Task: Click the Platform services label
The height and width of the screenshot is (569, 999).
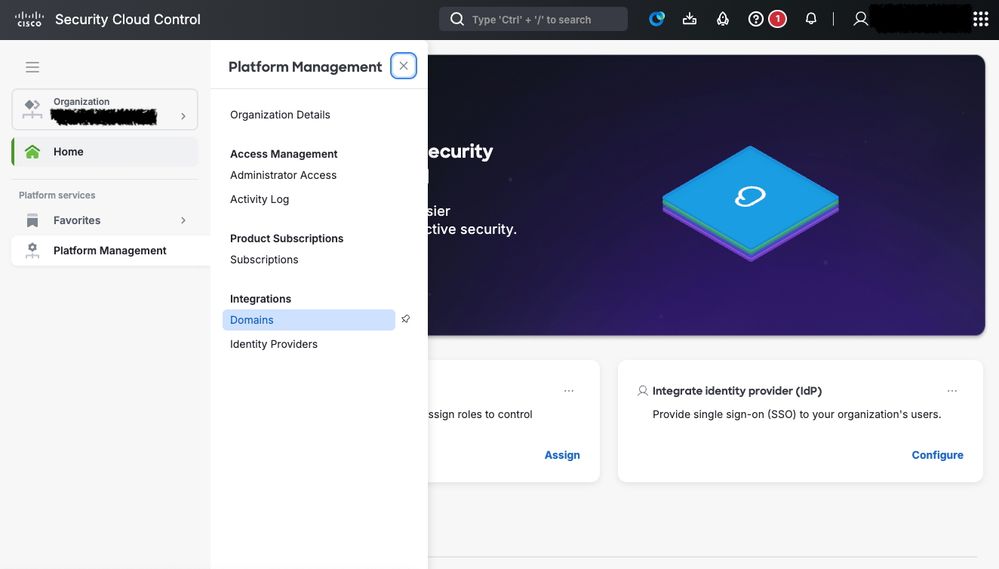Action: tap(57, 195)
